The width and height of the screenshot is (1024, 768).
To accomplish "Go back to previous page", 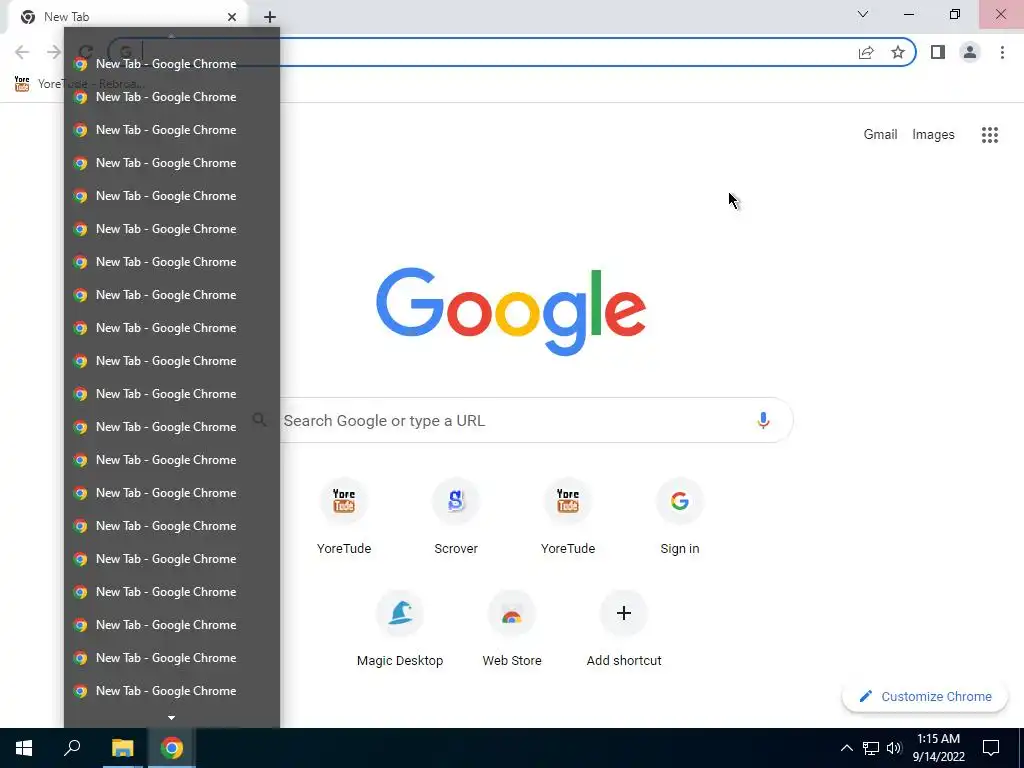I will (x=22, y=52).
